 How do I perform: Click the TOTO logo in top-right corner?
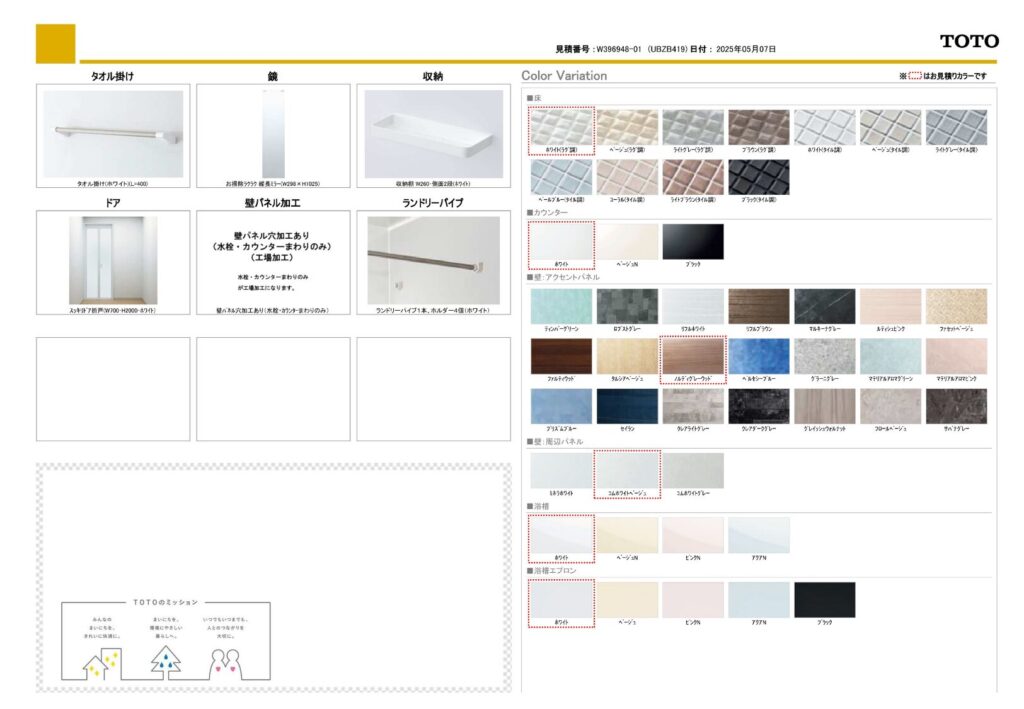coord(968,41)
